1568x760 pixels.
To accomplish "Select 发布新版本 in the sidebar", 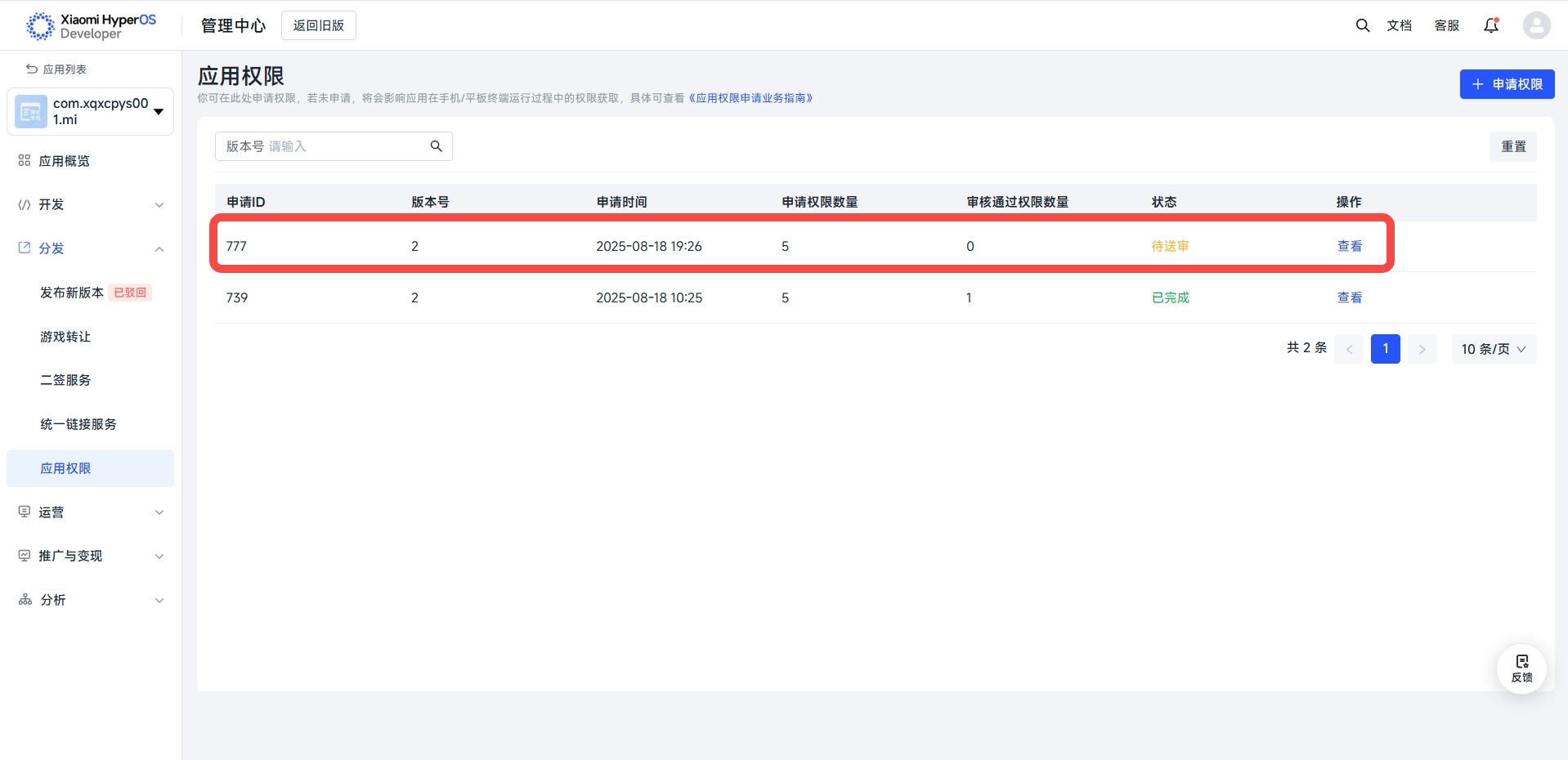I will [x=72, y=293].
